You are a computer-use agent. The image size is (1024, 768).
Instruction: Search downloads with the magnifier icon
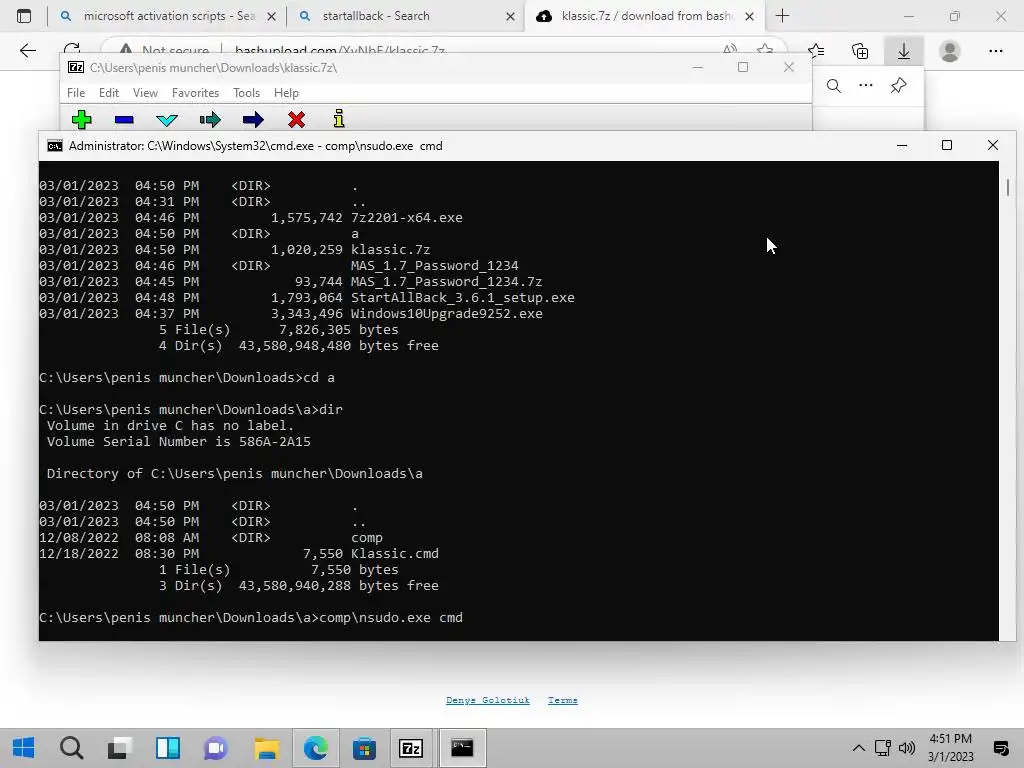(x=834, y=86)
